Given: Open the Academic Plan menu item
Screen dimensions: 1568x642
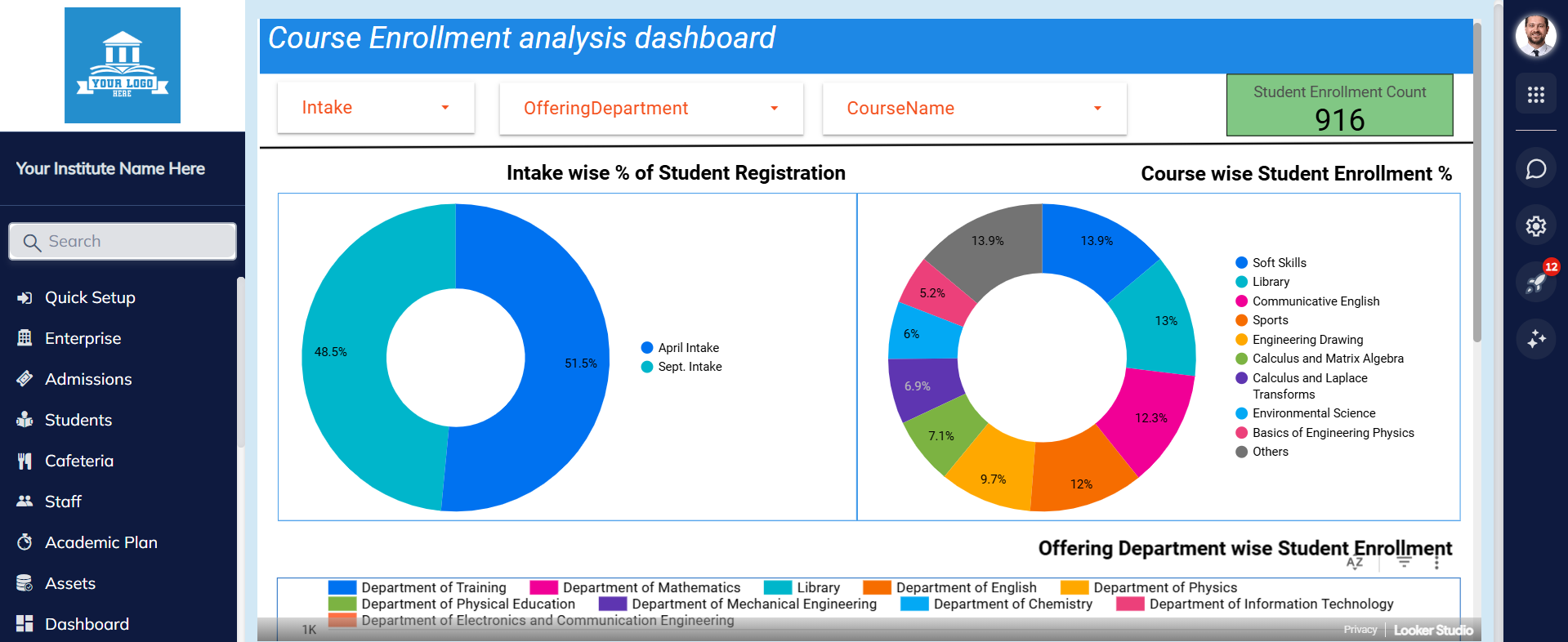Looking at the screenshot, I should point(101,542).
